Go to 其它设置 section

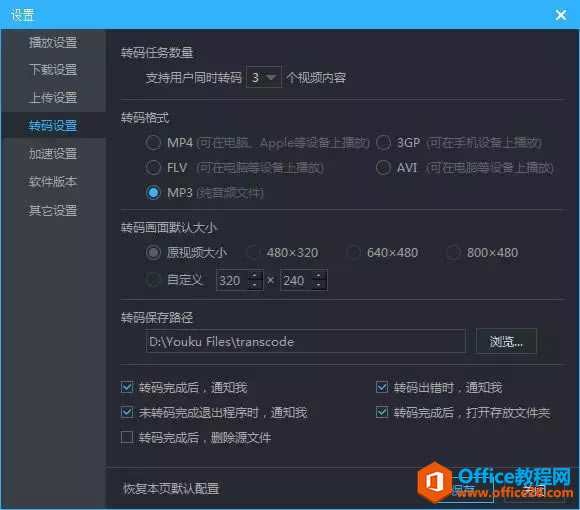click(53, 210)
